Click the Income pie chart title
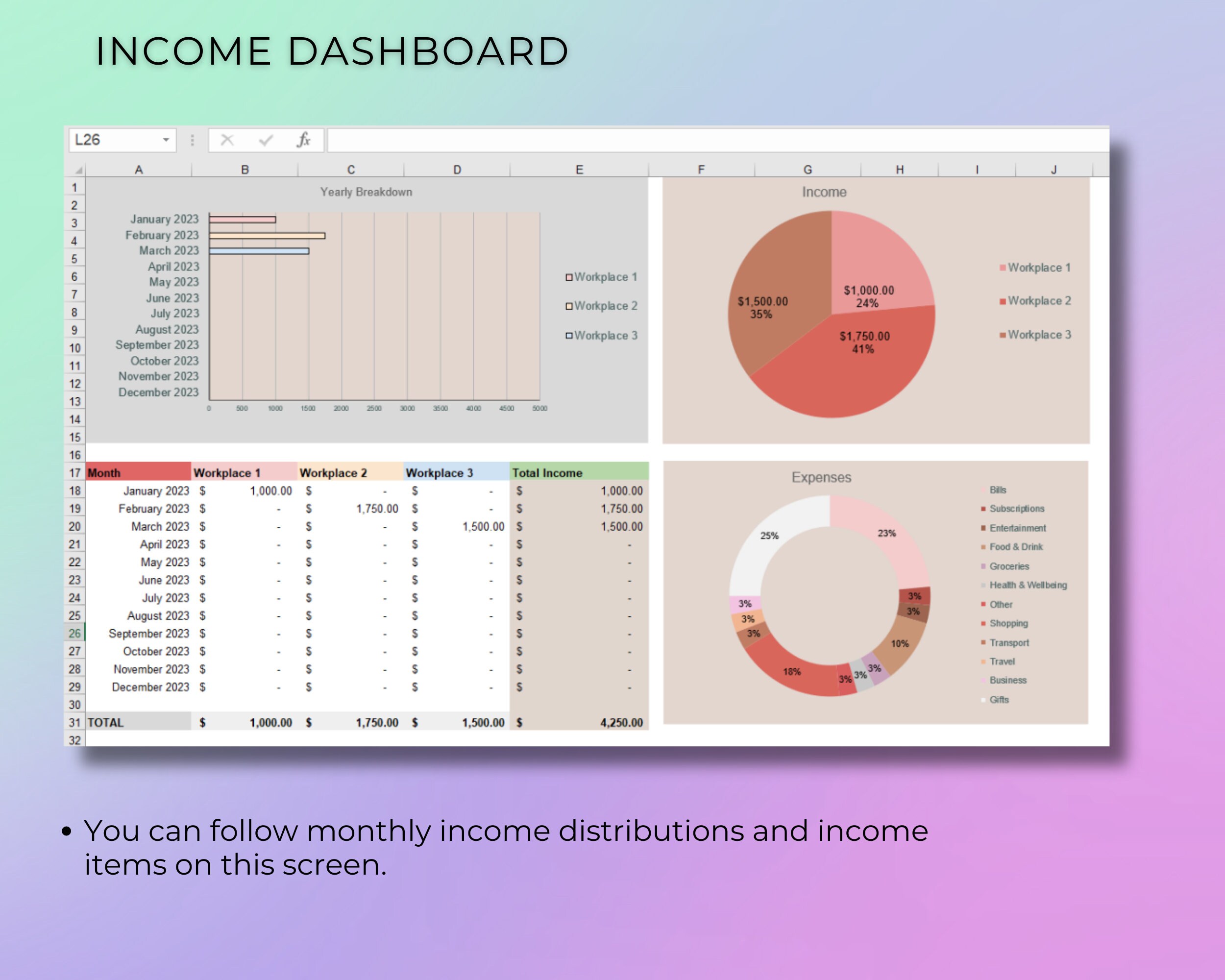 coord(824,192)
